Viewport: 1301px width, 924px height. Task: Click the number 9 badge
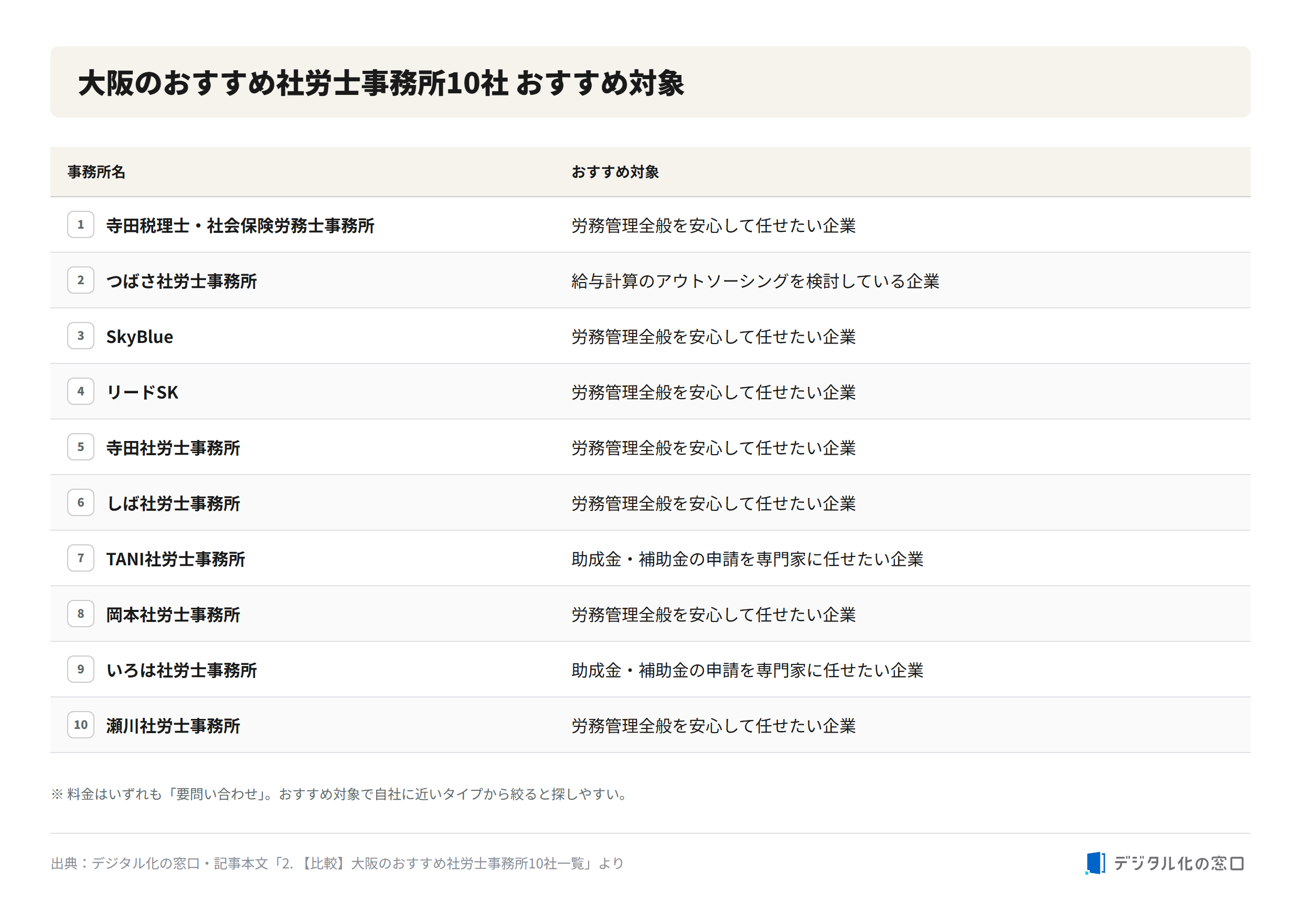[x=81, y=670]
